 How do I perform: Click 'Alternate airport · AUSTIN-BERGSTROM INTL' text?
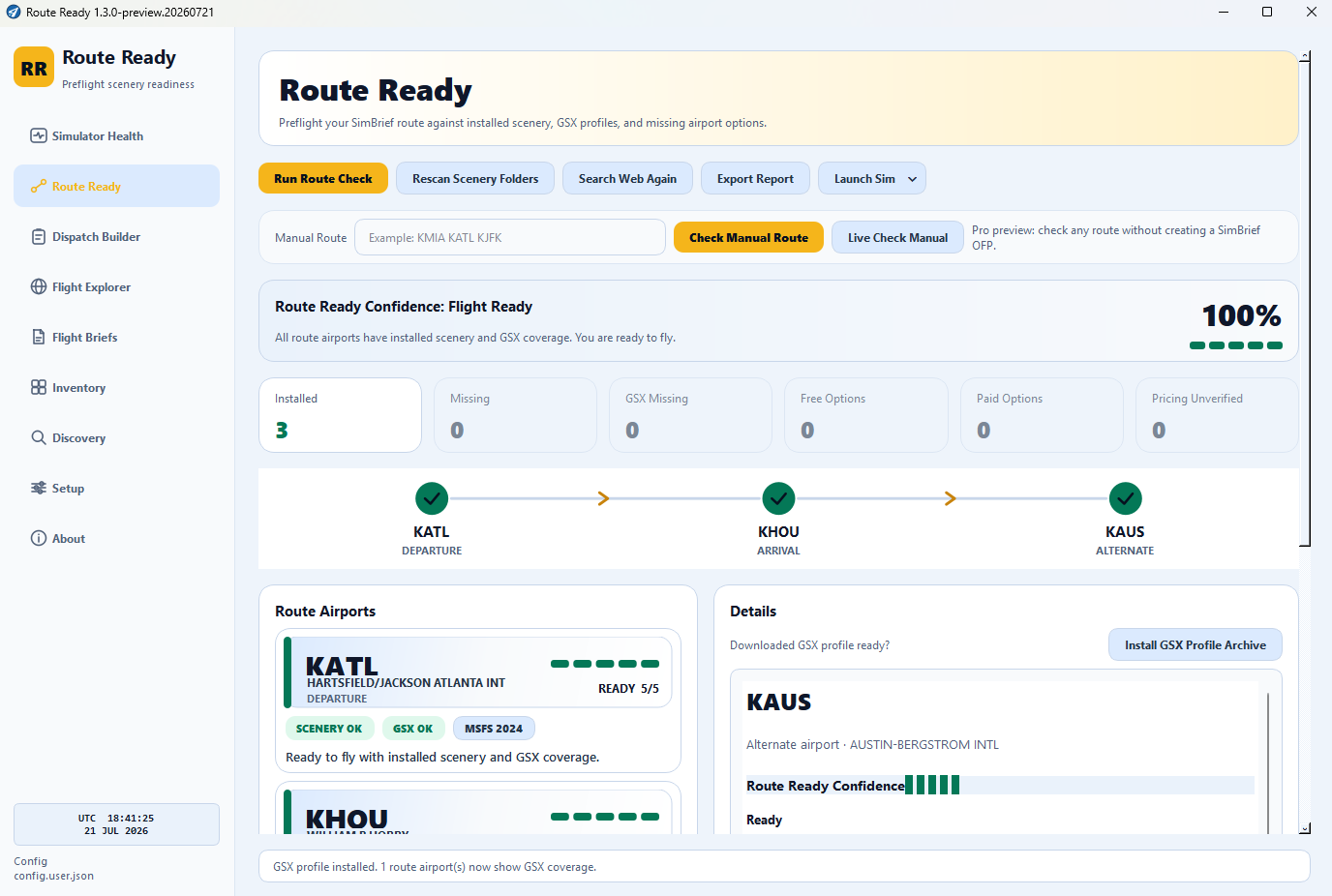point(872,744)
